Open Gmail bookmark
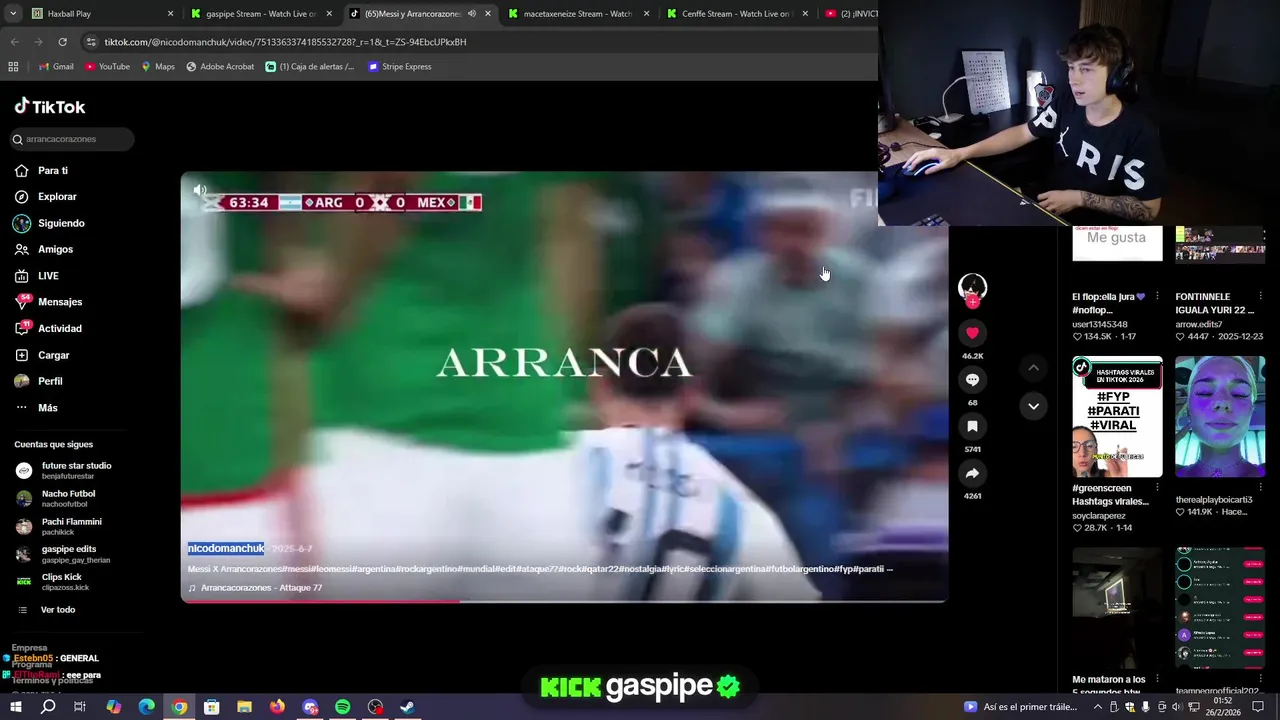This screenshot has height=720, width=1280. click(x=56, y=67)
